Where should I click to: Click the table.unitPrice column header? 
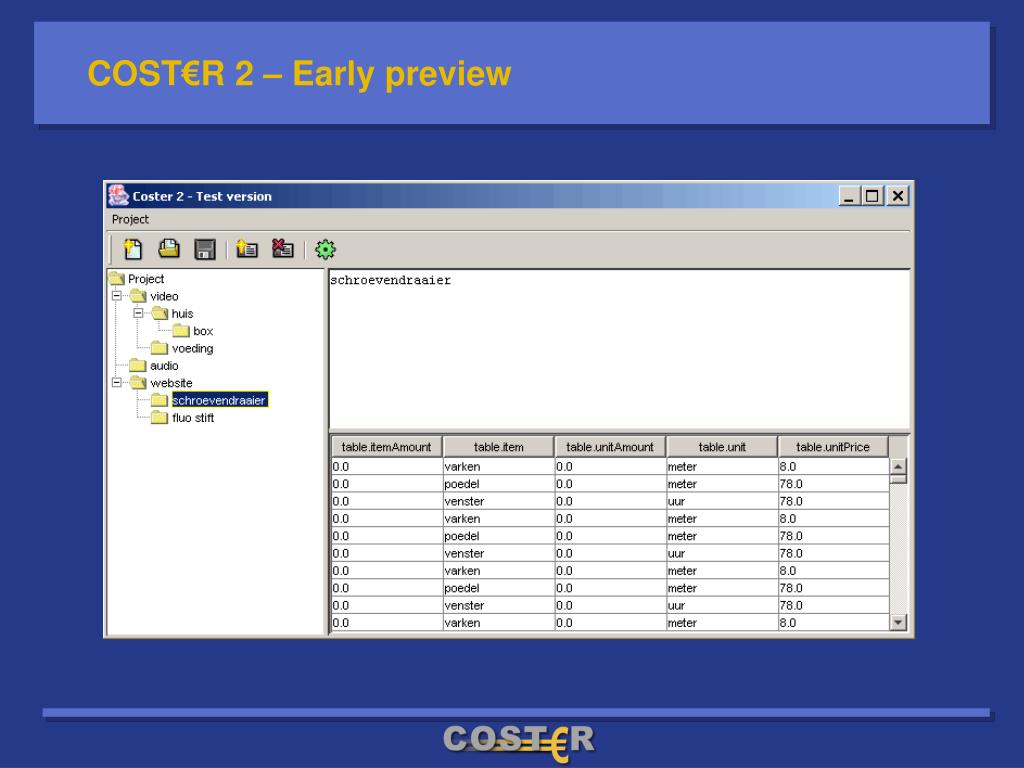pyautogui.click(x=833, y=447)
